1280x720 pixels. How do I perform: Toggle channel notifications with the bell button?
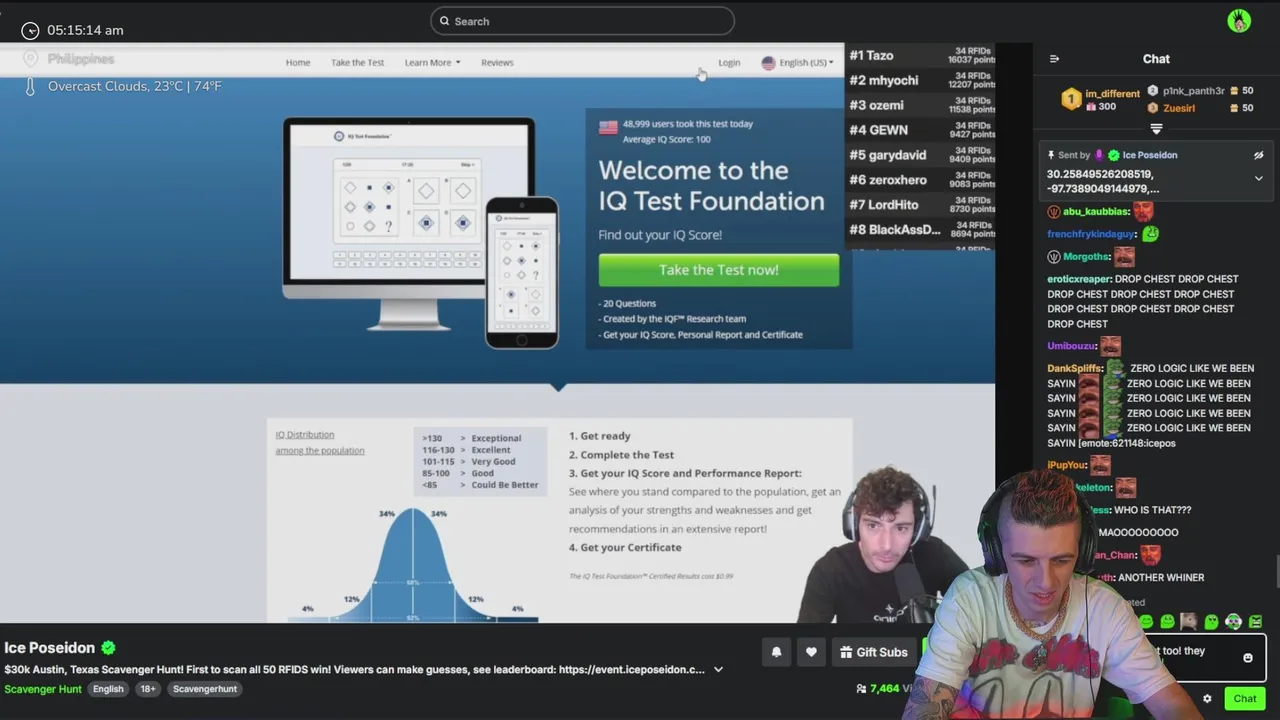click(776, 652)
